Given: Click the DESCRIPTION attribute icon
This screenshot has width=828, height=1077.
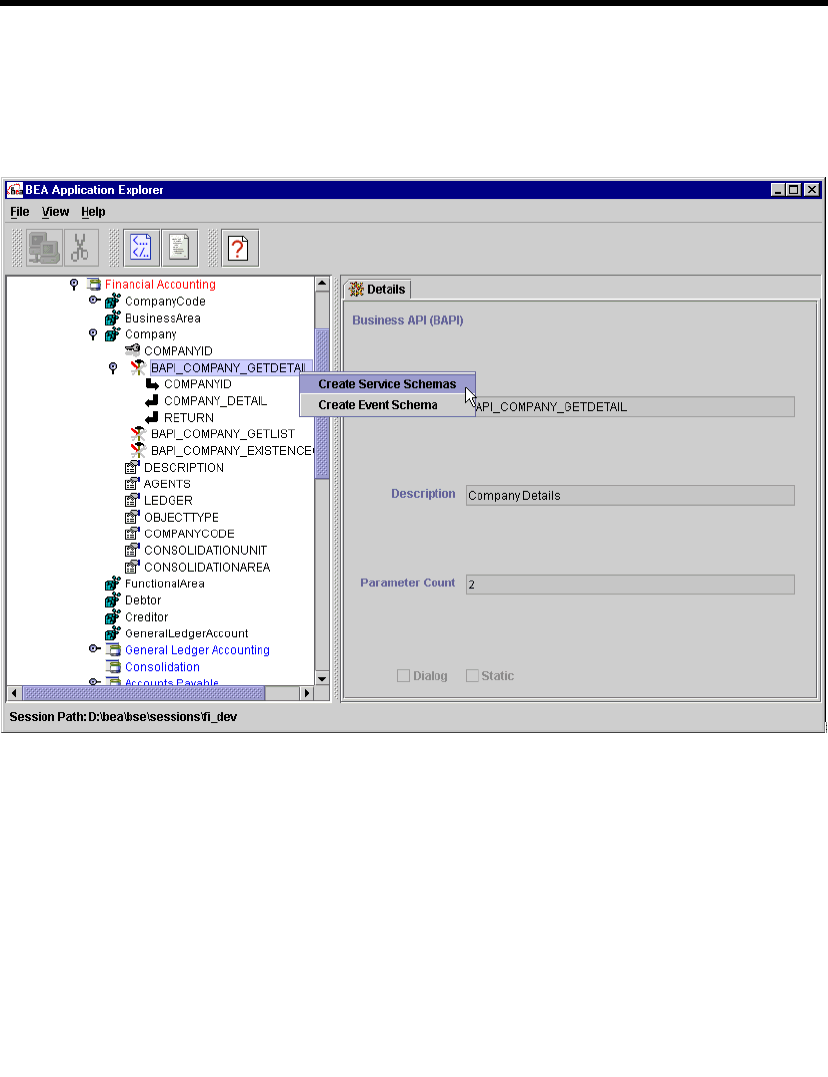Looking at the screenshot, I should click(x=133, y=467).
